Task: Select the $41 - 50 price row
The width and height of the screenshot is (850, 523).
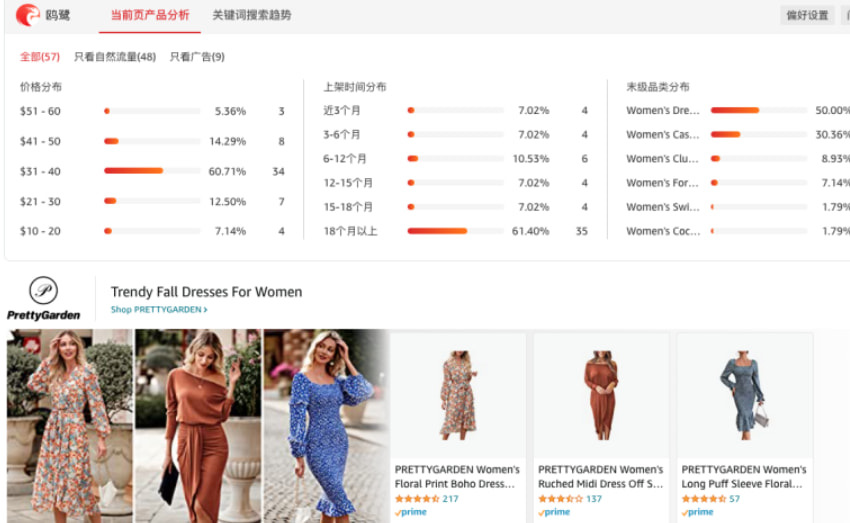Action: click(152, 141)
